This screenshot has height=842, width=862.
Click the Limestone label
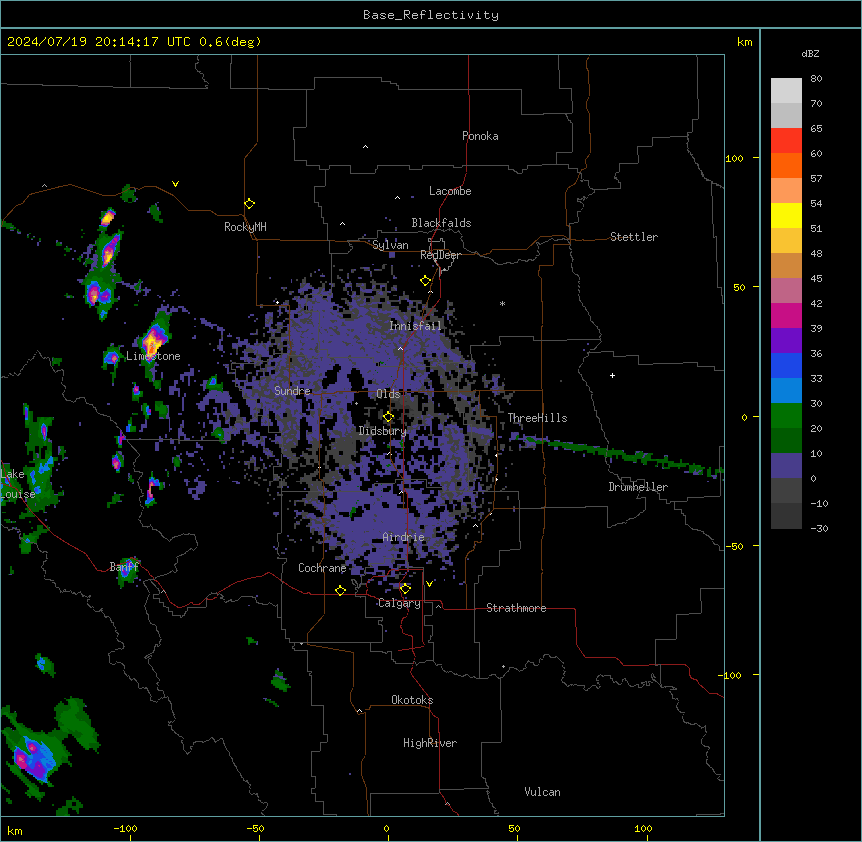153,356
